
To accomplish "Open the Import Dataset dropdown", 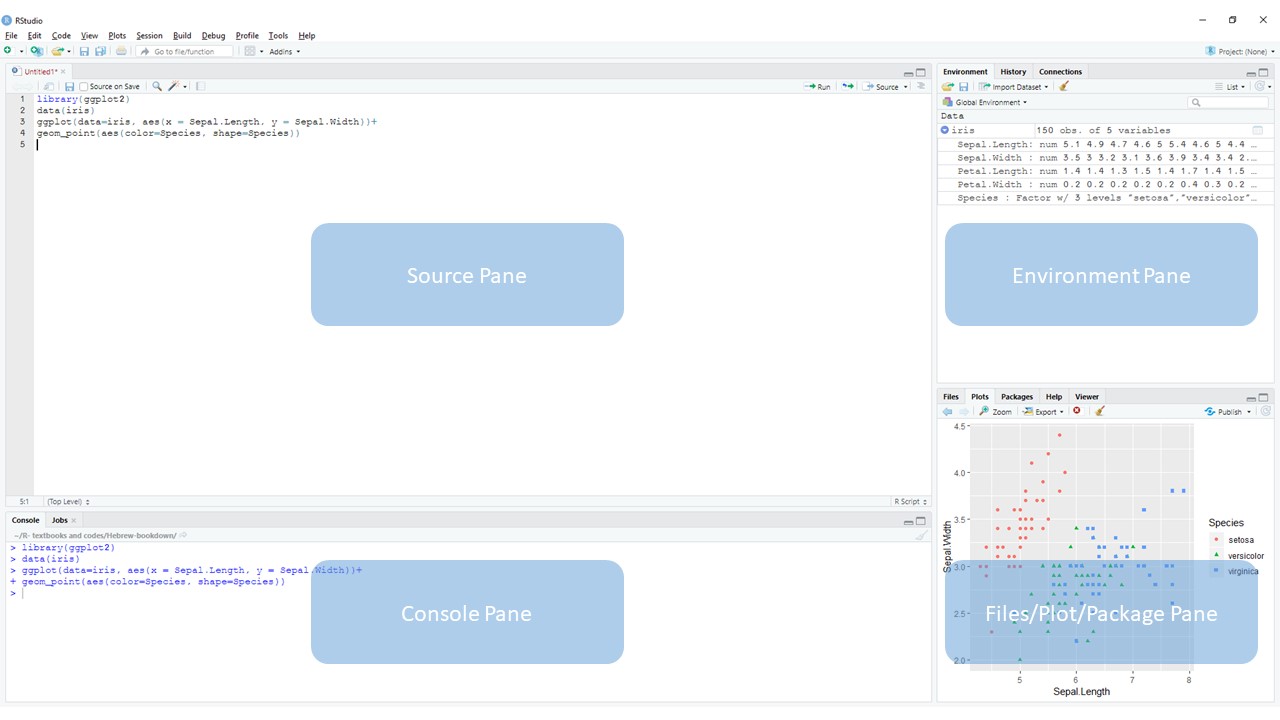I will pyautogui.click(x=1013, y=87).
